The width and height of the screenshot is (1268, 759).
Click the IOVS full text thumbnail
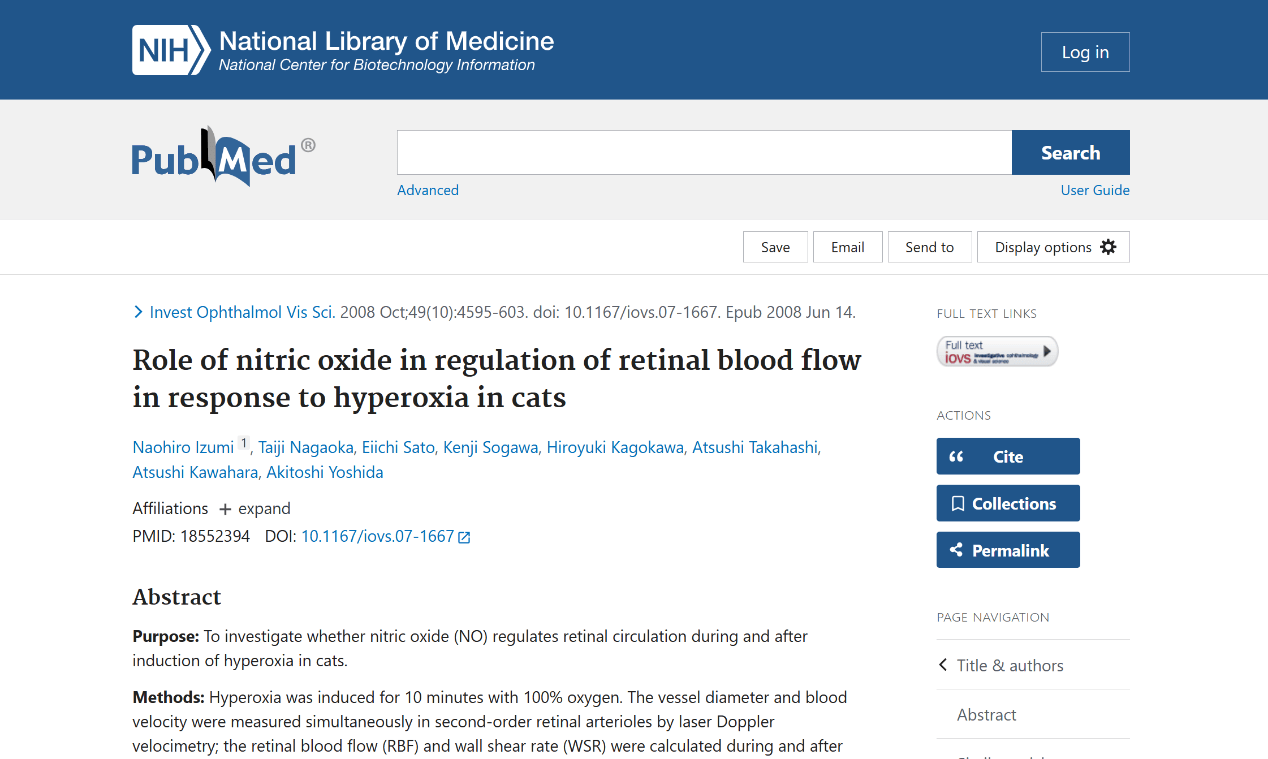997,351
